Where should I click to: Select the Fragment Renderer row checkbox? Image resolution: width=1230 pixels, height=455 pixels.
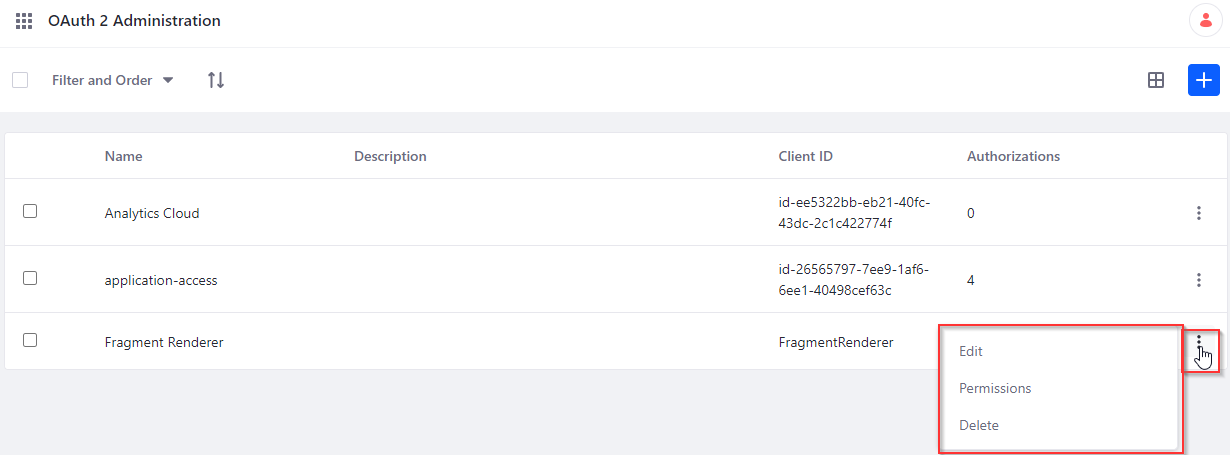click(x=30, y=341)
